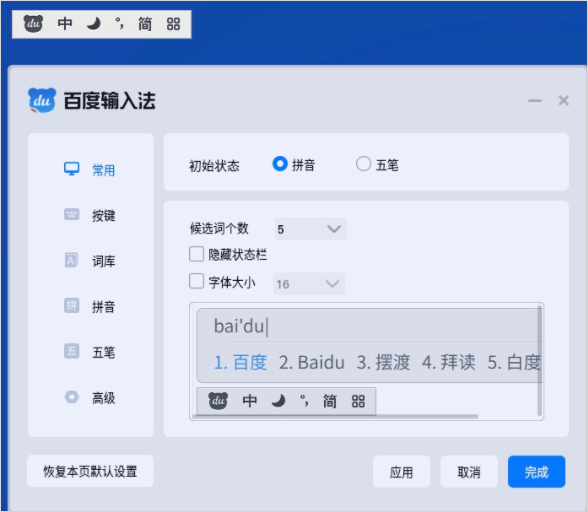Click the hexagon icon beside 高级
This screenshot has height=512, width=588.
[x=72, y=397]
